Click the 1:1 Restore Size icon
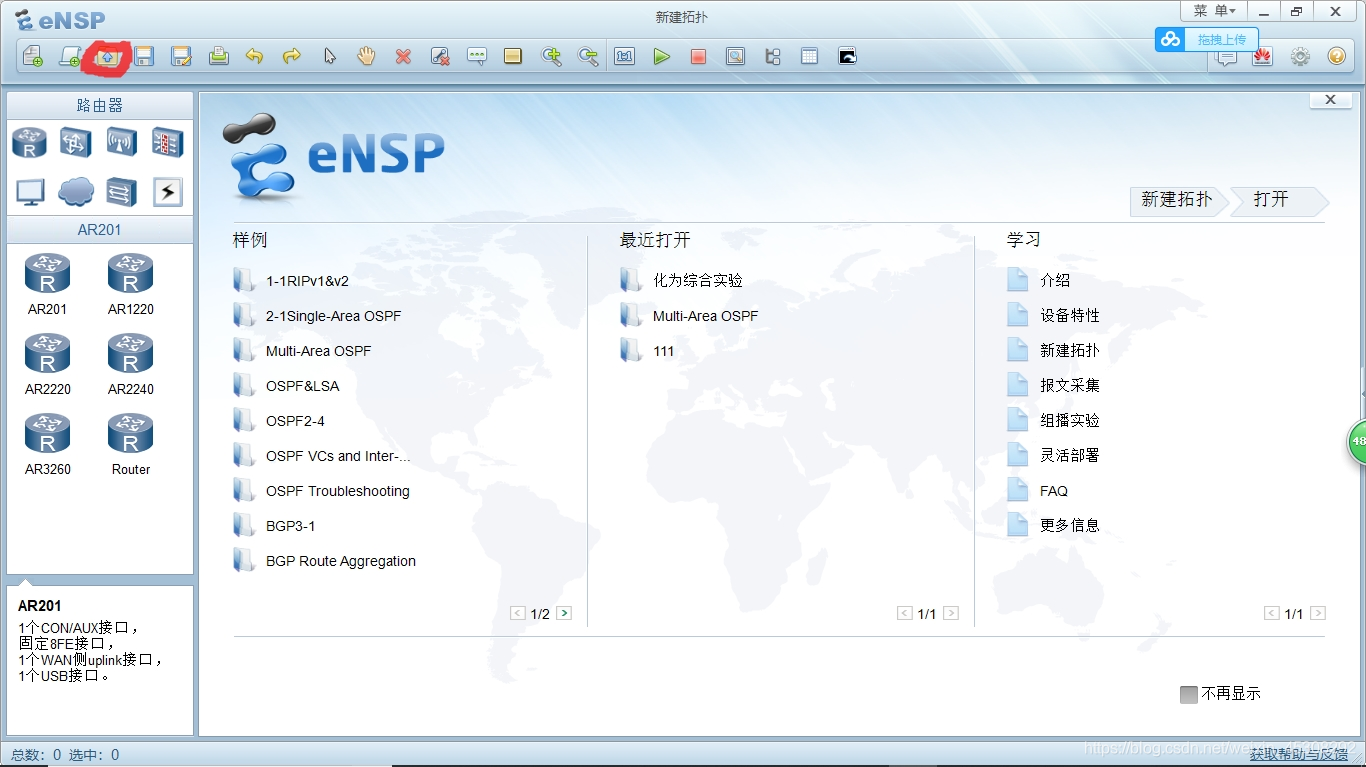The width and height of the screenshot is (1366, 767). (x=625, y=57)
